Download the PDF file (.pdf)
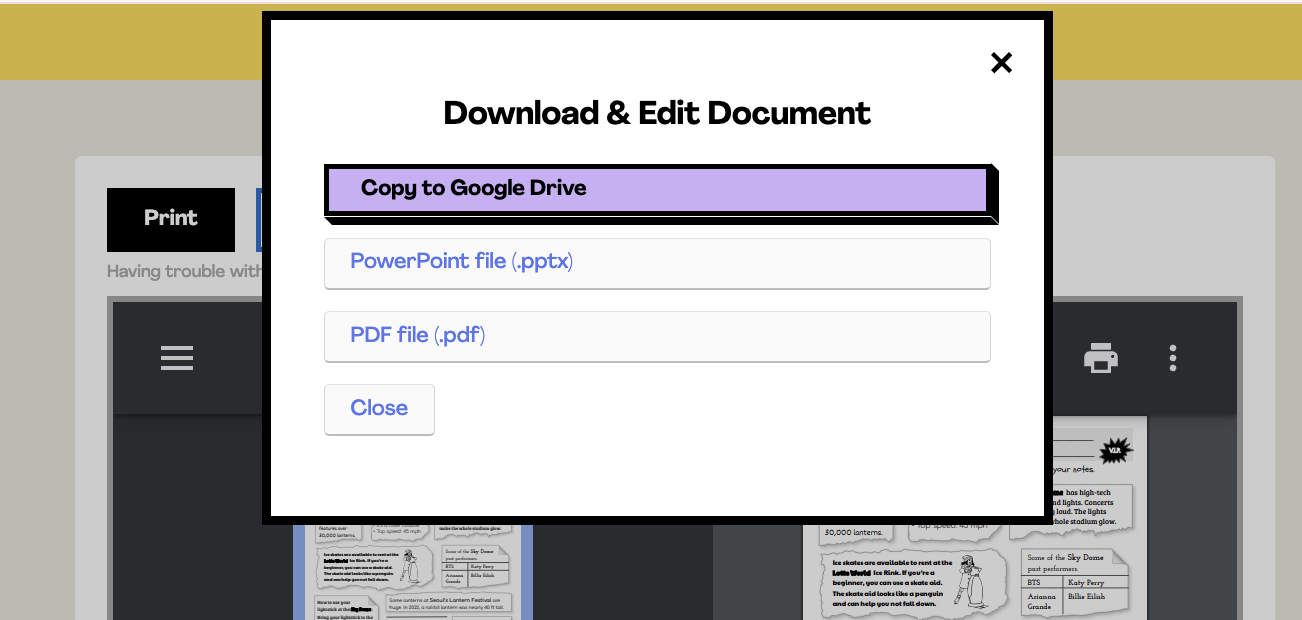The height and width of the screenshot is (620, 1302). [x=657, y=336]
